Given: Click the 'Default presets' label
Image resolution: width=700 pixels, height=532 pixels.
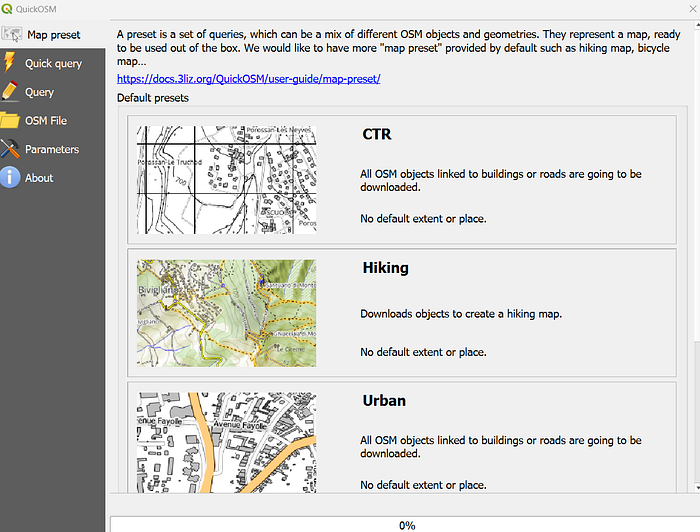Looking at the screenshot, I should click(x=153, y=98).
